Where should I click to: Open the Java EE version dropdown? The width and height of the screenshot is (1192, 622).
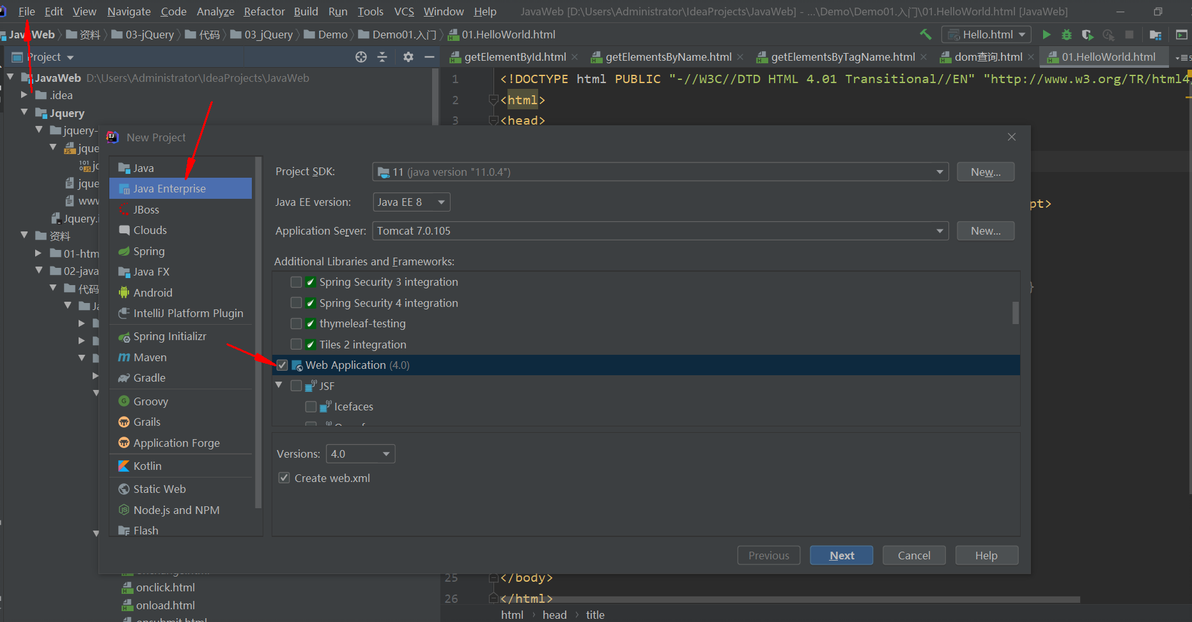pyautogui.click(x=411, y=202)
